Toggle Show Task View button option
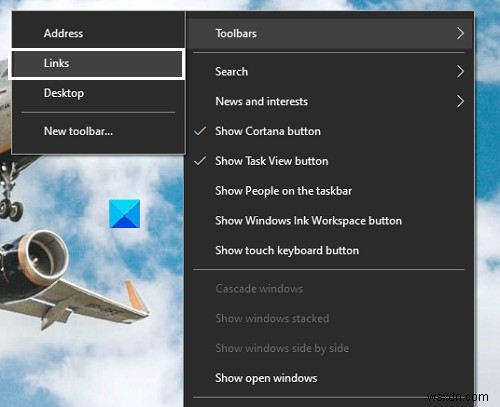The width and height of the screenshot is (500, 407). pos(330,161)
